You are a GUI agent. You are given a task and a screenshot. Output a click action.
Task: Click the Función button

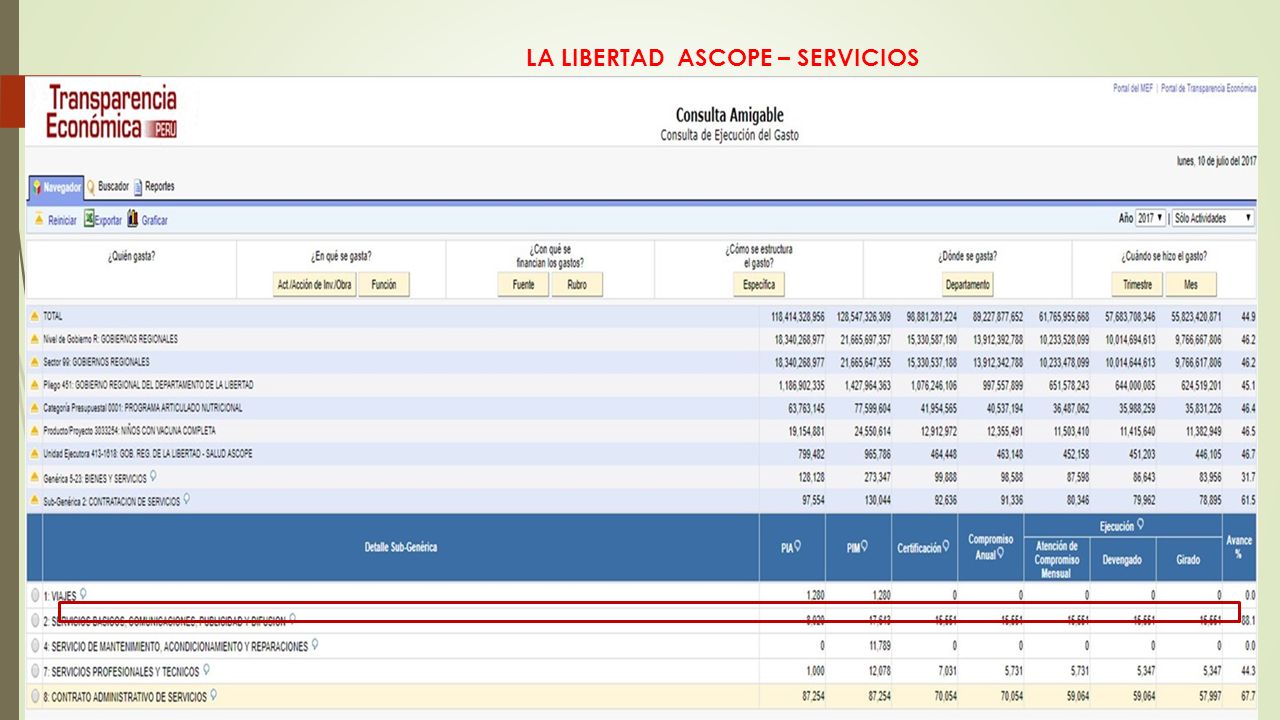click(x=384, y=285)
